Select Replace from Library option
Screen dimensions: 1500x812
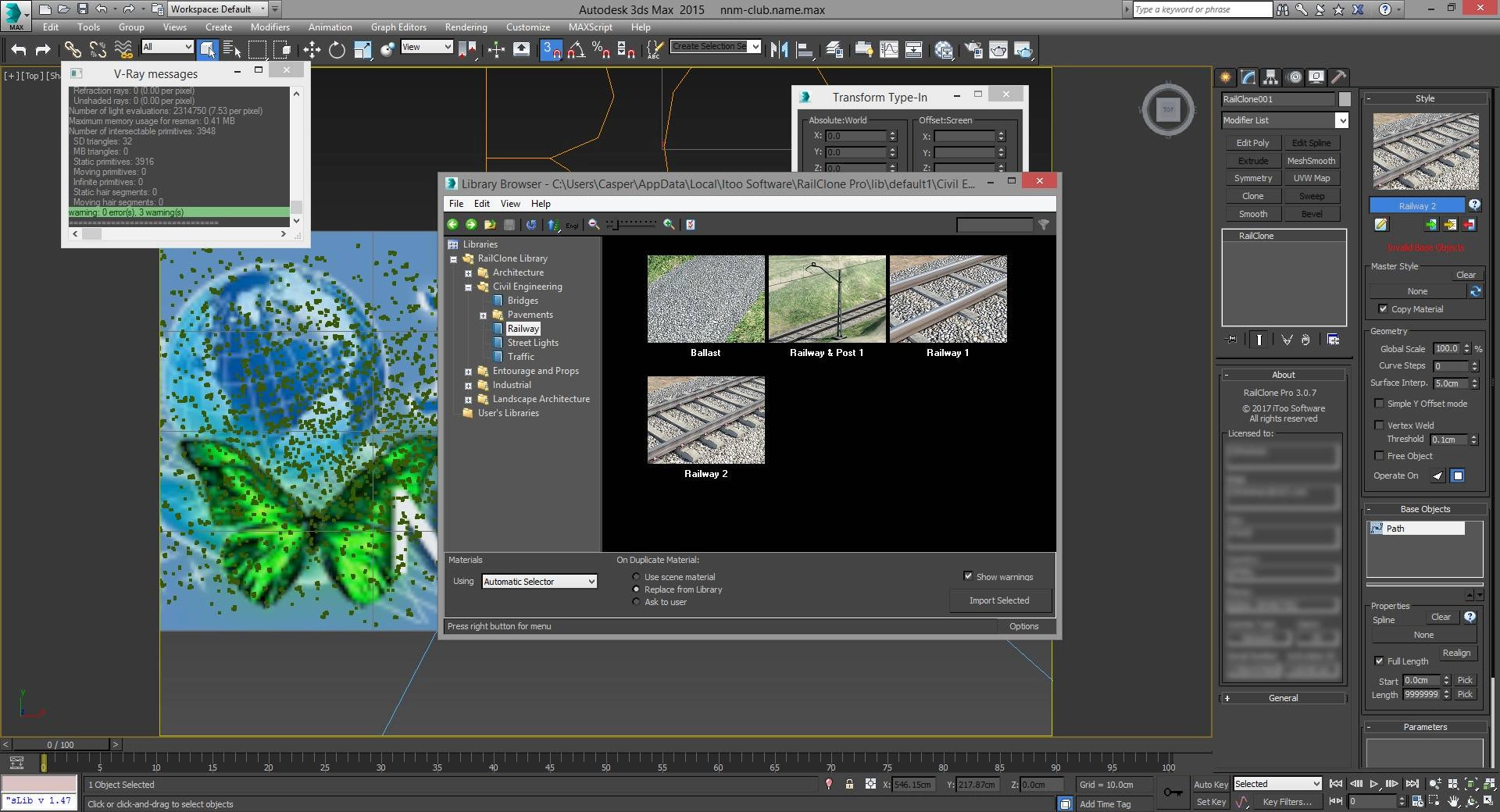click(x=636, y=589)
